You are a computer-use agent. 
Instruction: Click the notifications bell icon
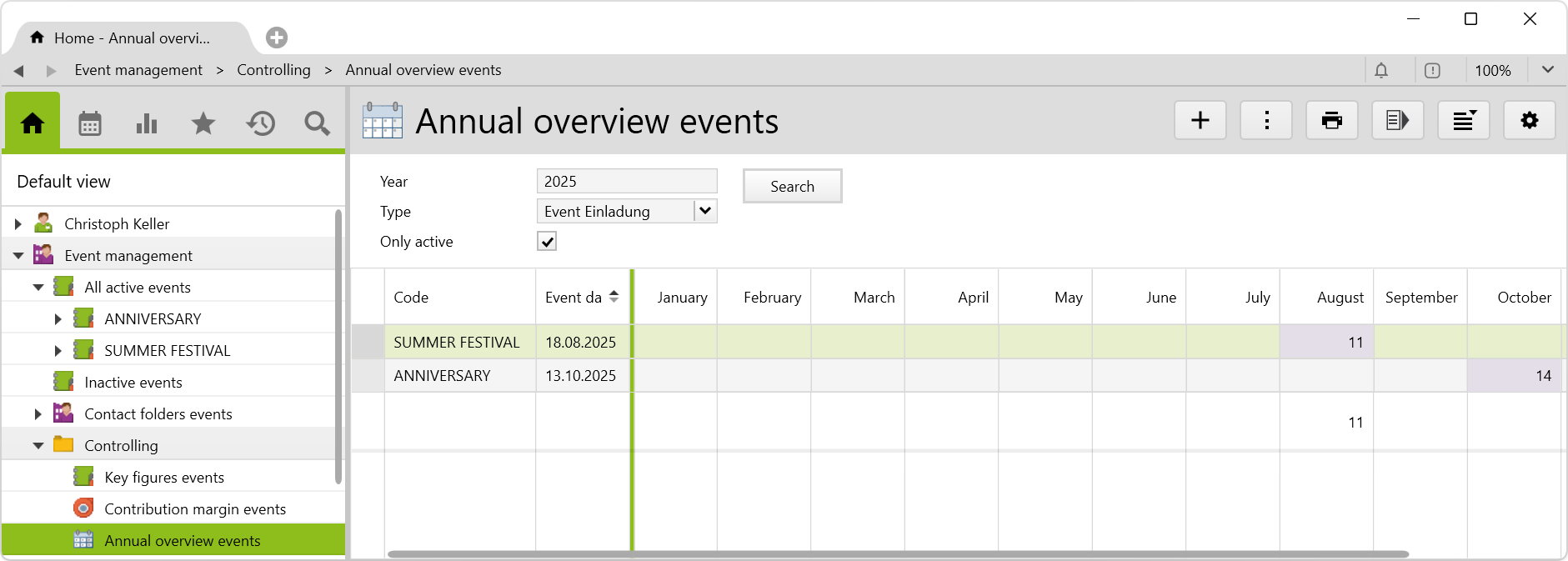(x=1381, y=71)
